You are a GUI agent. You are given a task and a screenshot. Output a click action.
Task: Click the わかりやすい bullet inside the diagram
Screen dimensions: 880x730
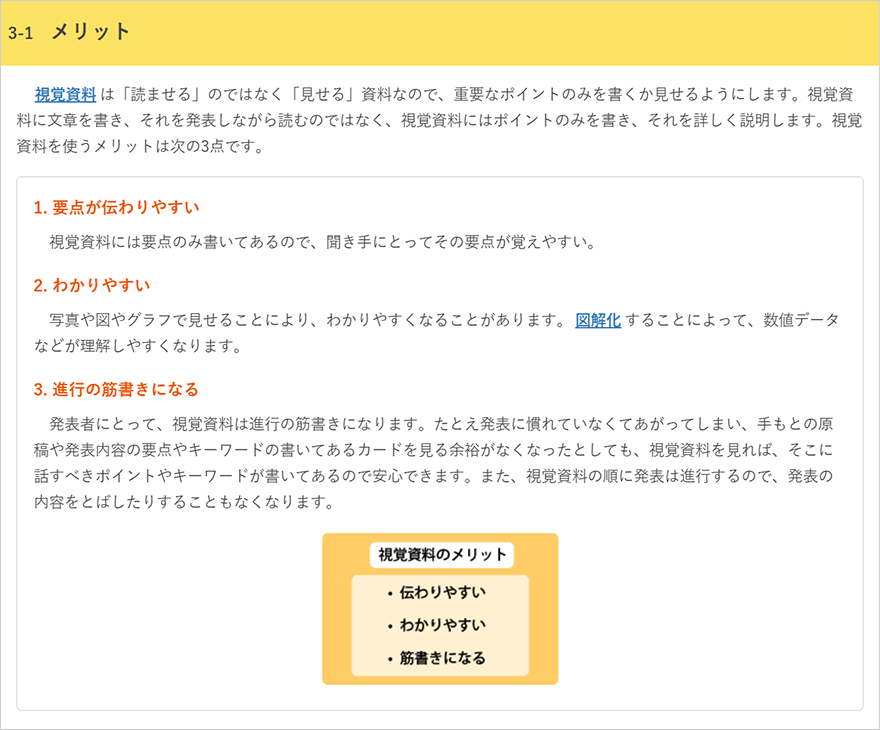click(x=442, y=625)
